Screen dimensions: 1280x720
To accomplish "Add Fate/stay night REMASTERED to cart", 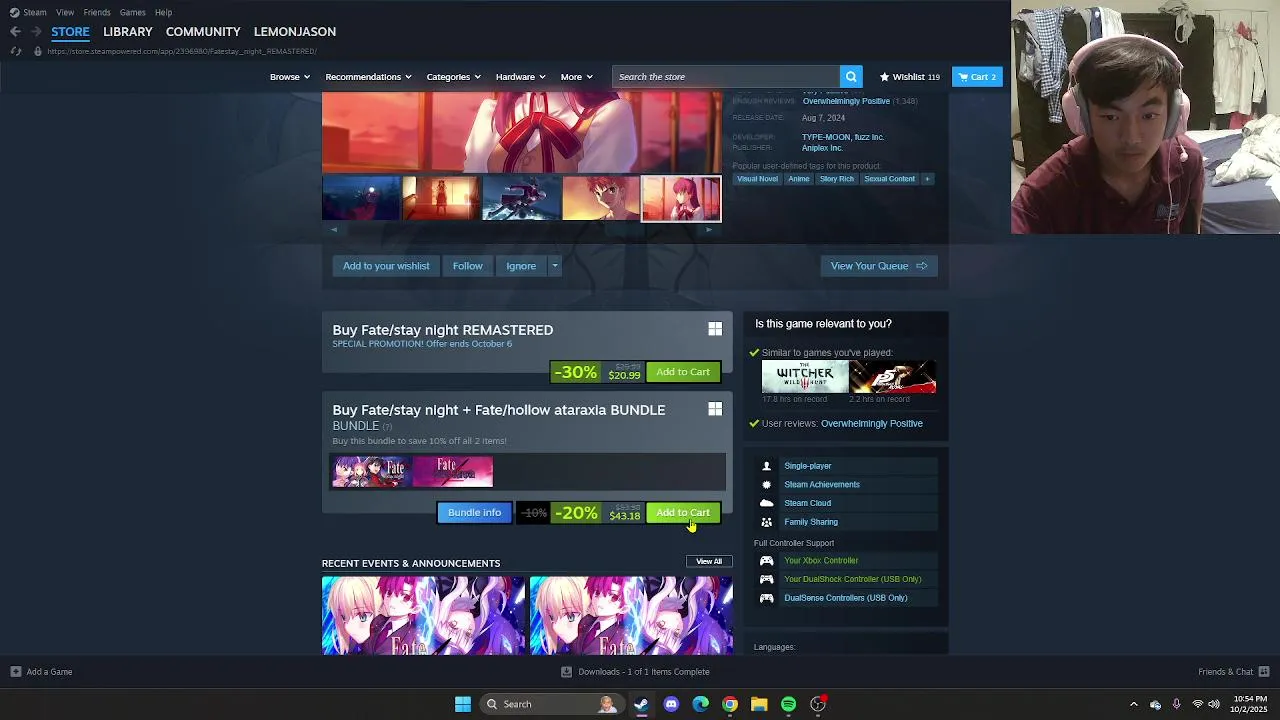I will coord(683,372).
